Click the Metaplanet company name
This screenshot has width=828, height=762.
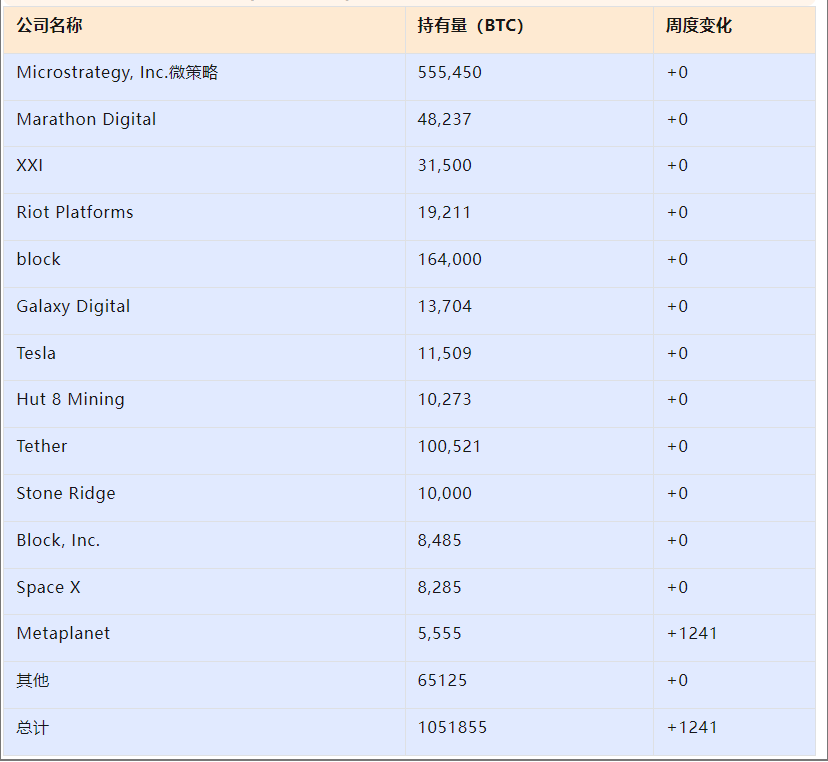coord(63,633)
